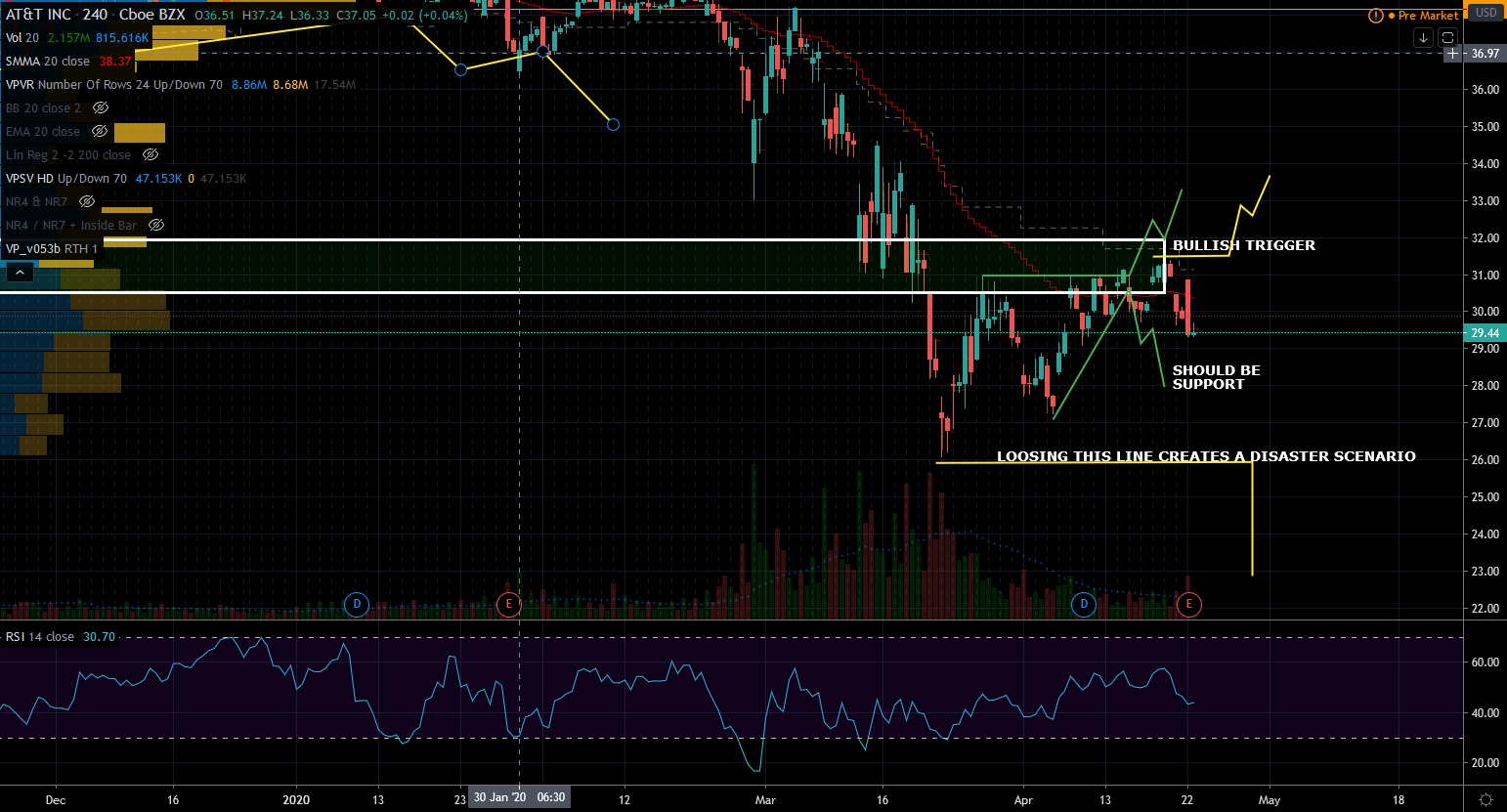Click the orange data warning icon beside Pre Market
Screen dimensions: 1507x812
tap(1376, 16)
